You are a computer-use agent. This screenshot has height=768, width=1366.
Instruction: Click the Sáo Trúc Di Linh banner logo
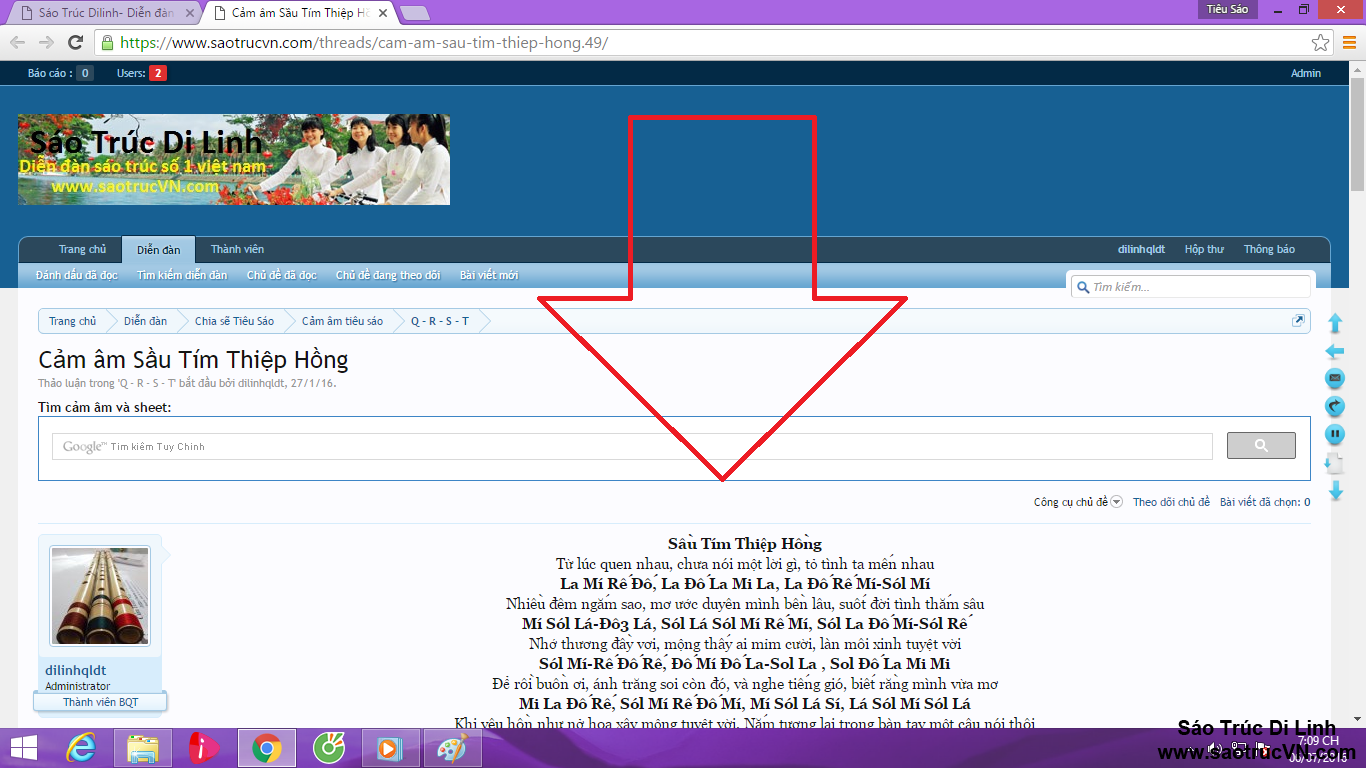click(234, 160)
